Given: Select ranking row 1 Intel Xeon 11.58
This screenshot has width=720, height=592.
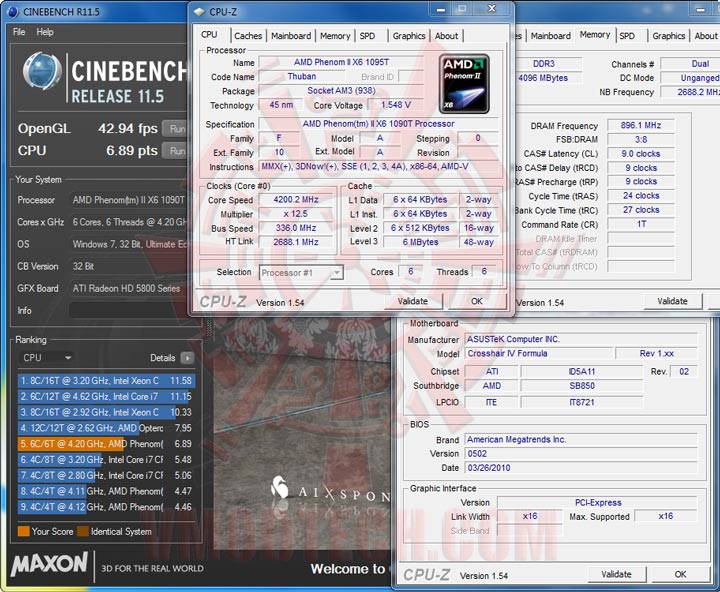Looking at the screenshot, I should [x=107, y=381].
